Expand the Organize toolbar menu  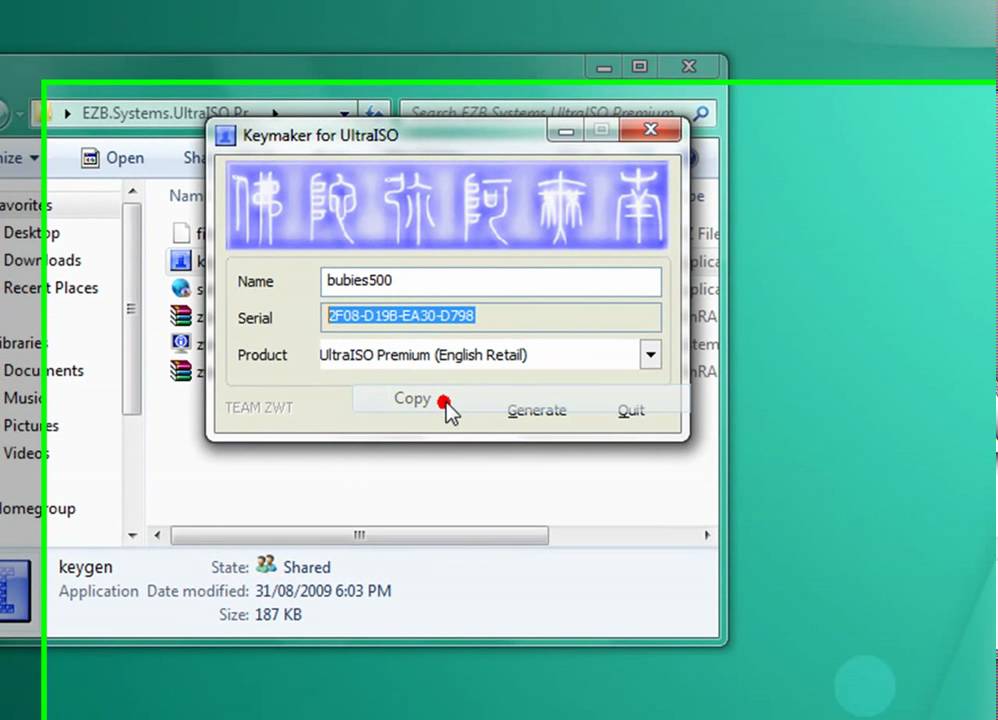pos(20,158)
